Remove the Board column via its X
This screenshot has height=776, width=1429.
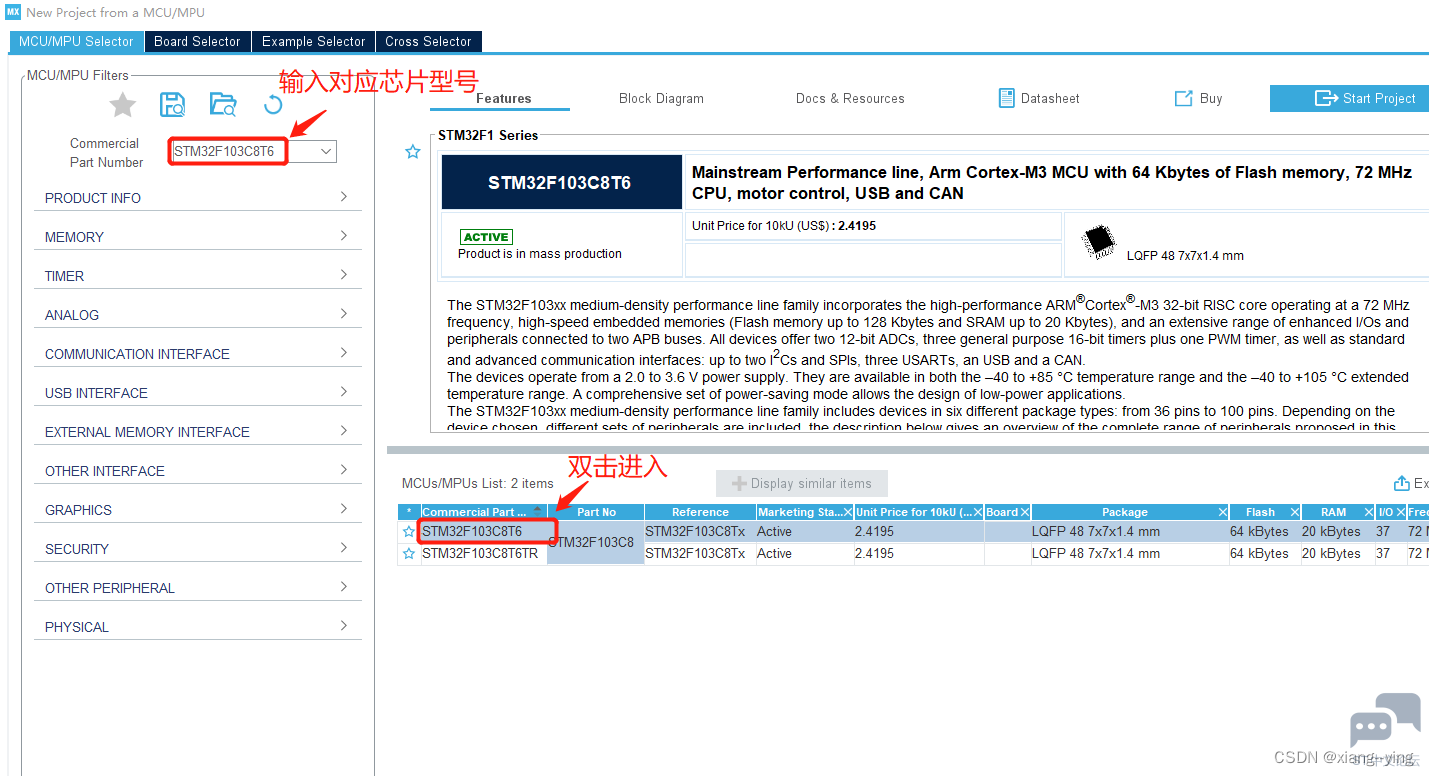(x=1024, y=512)
